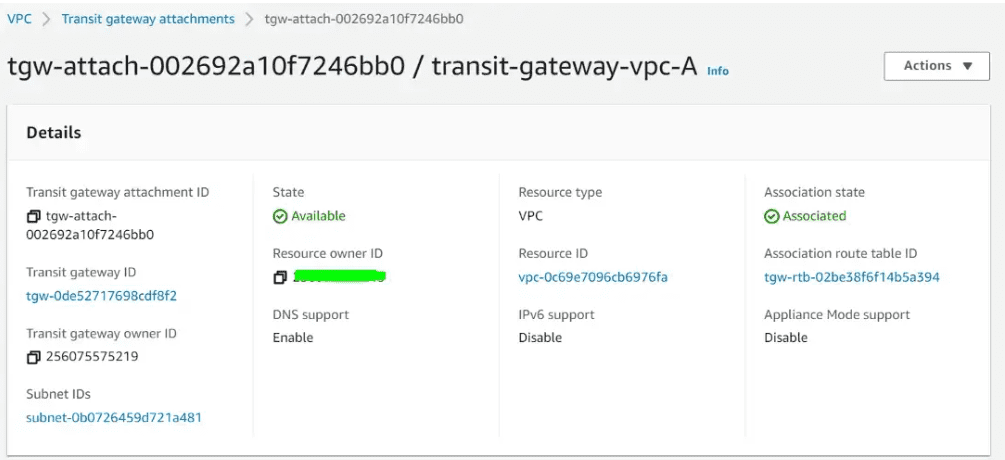
Task: Copy the resource owner ID
Action: pyautogui.click(x=279, y=277)
